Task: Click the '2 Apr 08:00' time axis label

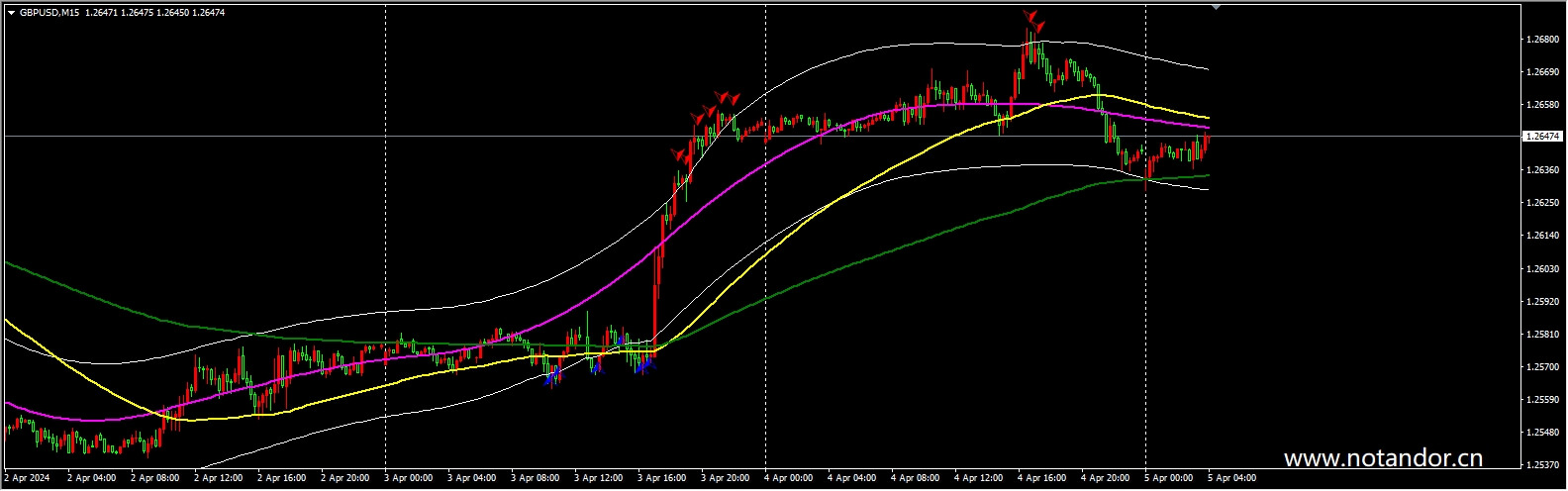Action: click(154, 478)
